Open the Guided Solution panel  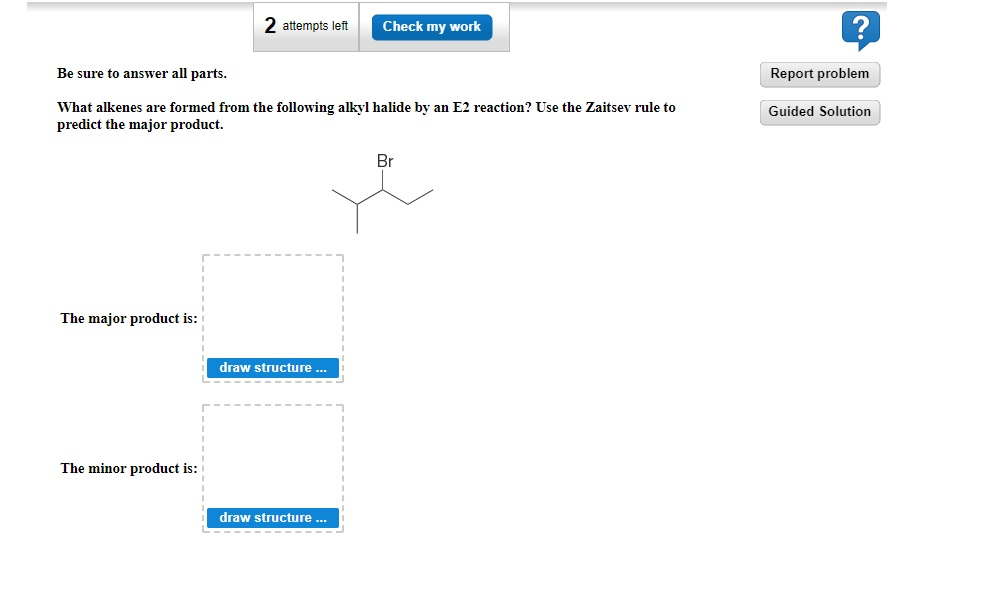pyautogui.click(x=819, y=112)
